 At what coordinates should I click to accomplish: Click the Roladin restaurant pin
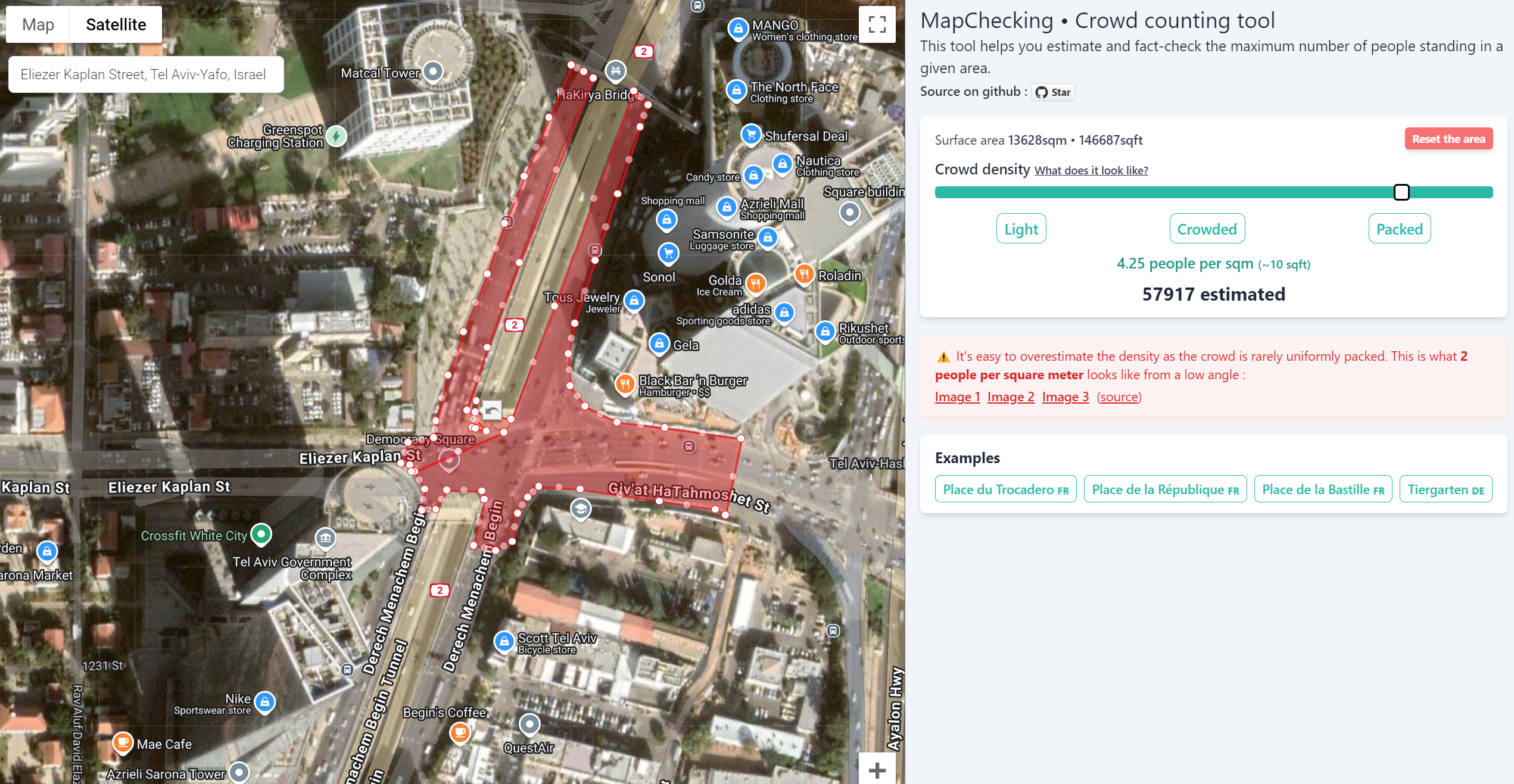pos(805,274)
